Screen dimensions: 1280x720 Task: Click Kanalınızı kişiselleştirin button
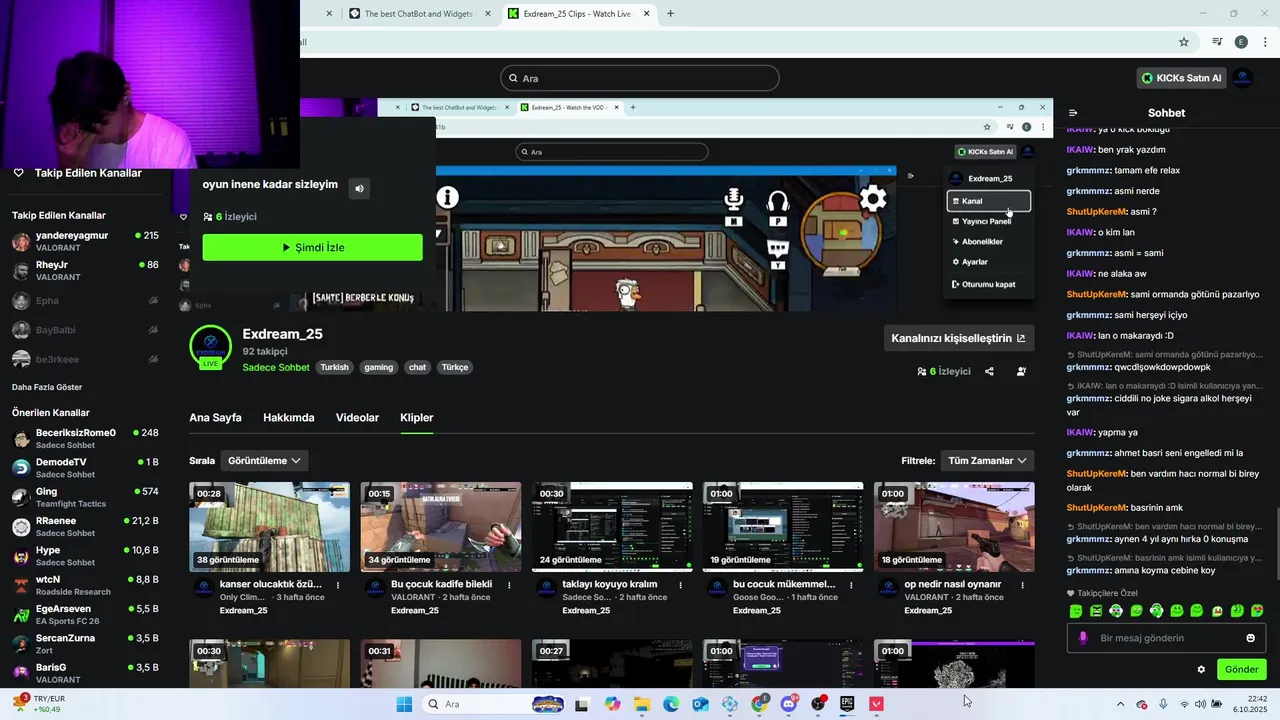(x=958, y=338)
